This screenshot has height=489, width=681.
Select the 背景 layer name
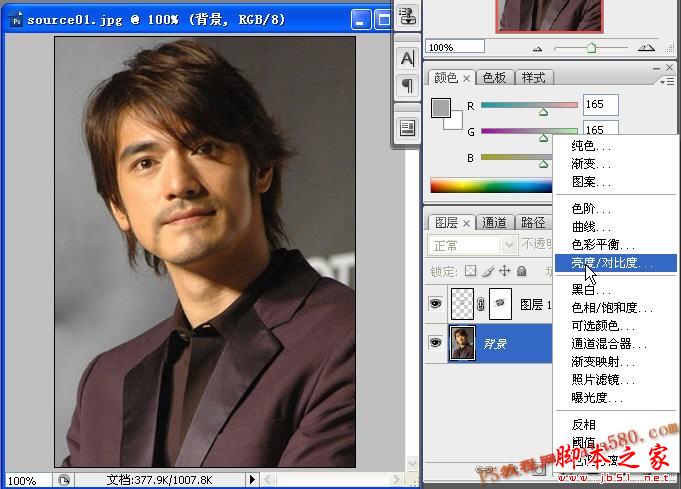[x=496, y=344]
